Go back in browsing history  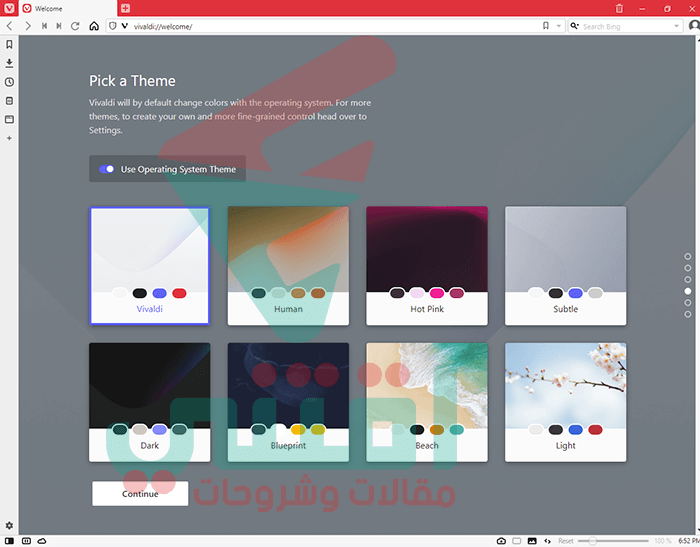(9, 26)
